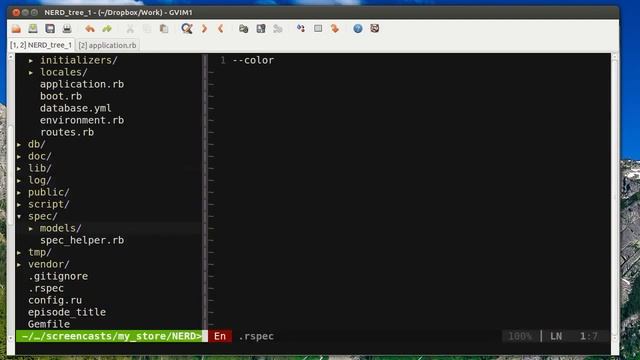
Task: Click the Jump to tag icon
Action: point(335,29)
